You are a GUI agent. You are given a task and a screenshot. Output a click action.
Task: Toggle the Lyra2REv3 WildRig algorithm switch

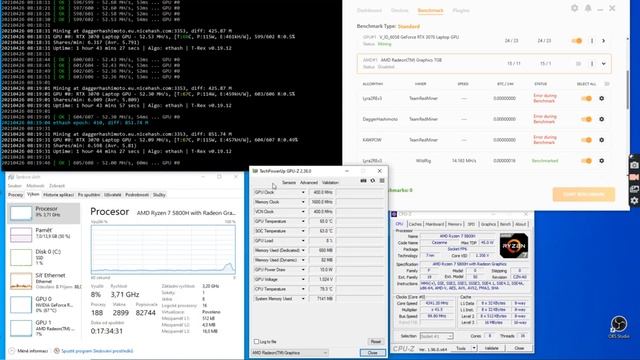(587, 161)
